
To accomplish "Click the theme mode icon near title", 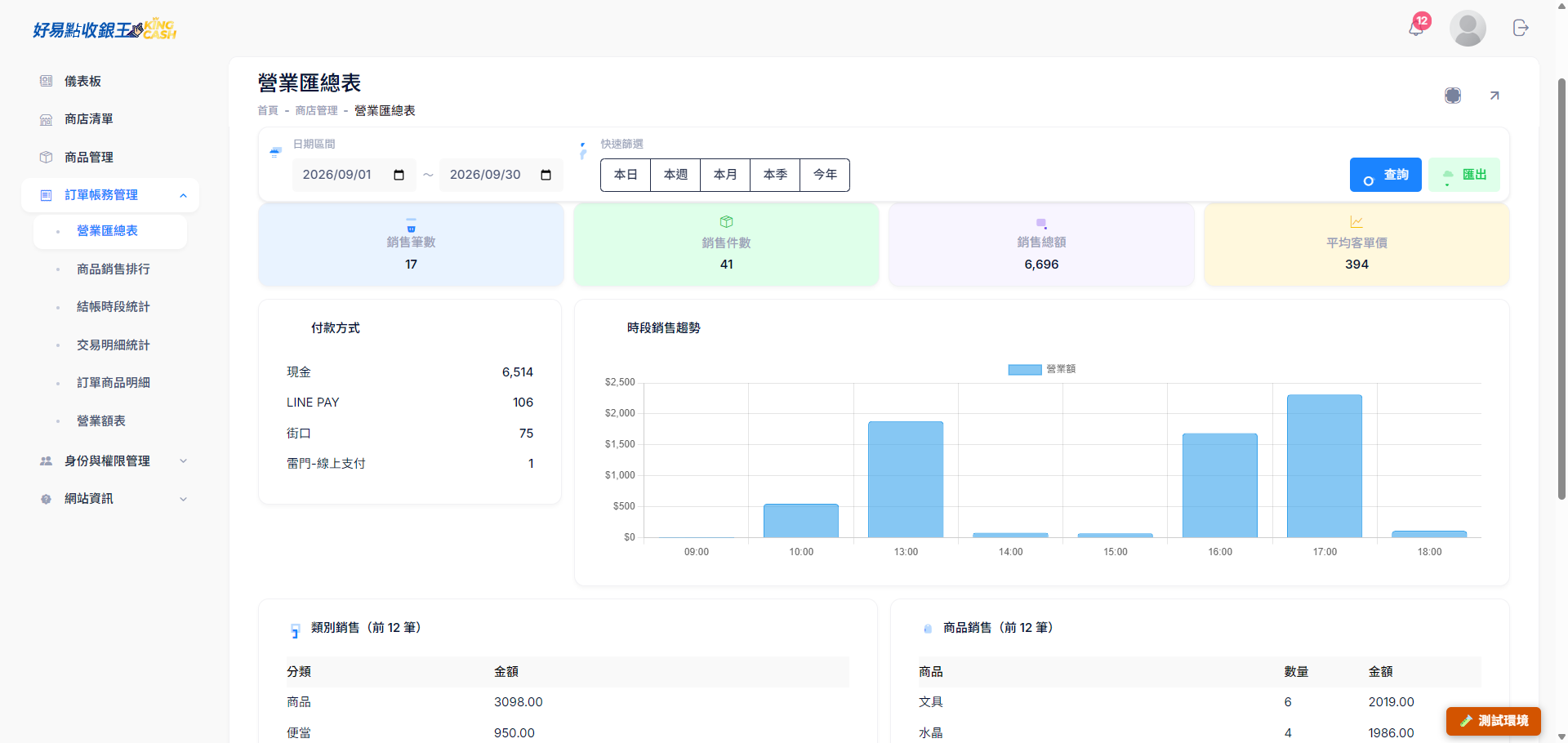I will tap(1453, 96).
